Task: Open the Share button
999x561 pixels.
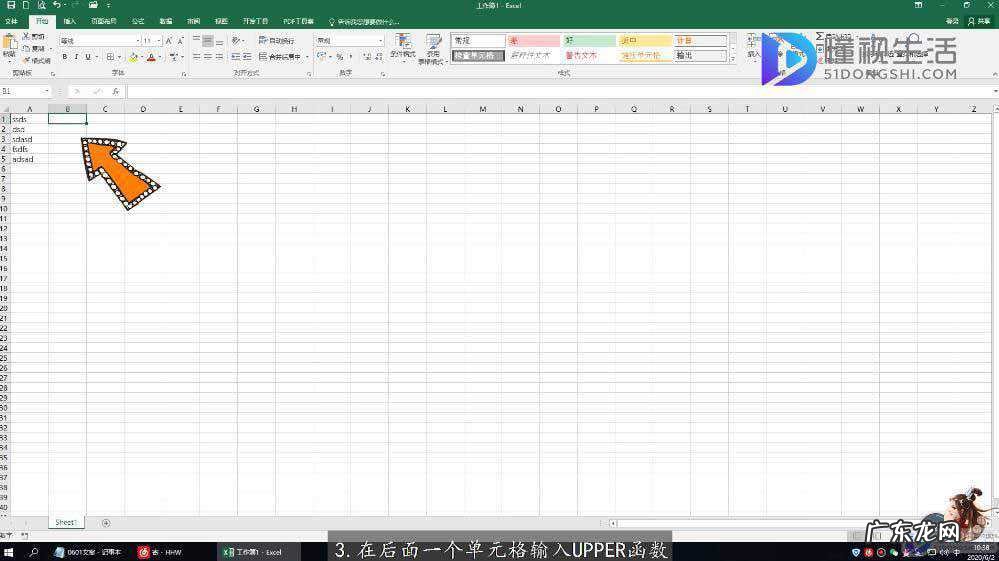Action: point(979,21)
